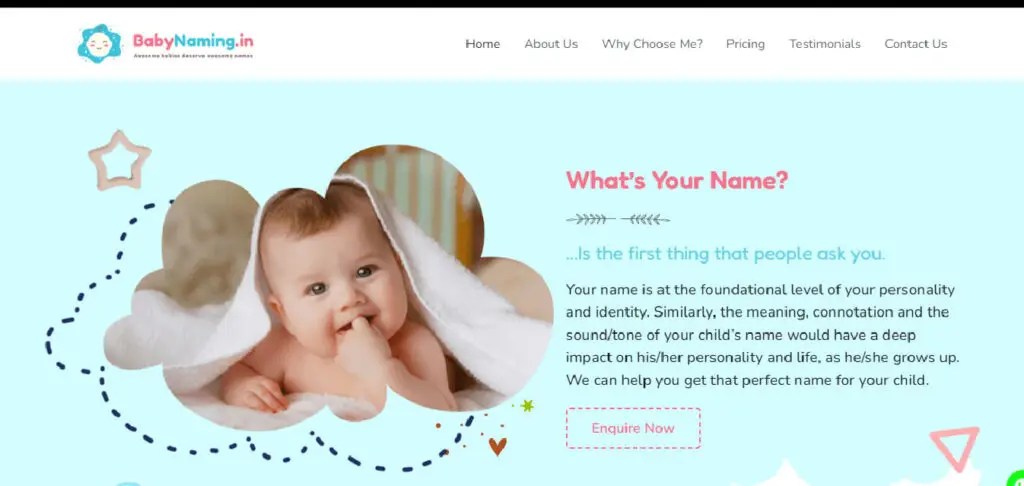Open the Contact Us page
Viewport: 1024px width, 486px height.
[915, 44]
